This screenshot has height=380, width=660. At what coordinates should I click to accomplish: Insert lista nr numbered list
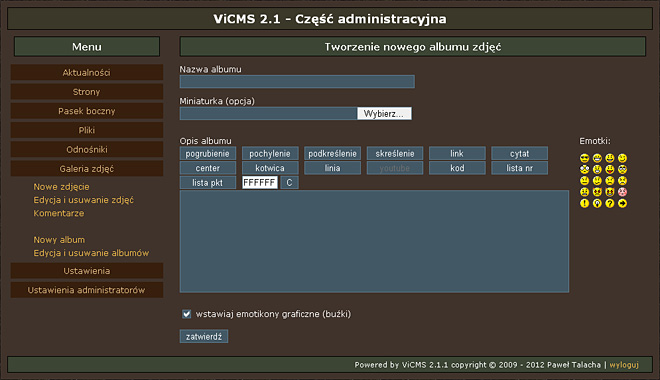519,168
